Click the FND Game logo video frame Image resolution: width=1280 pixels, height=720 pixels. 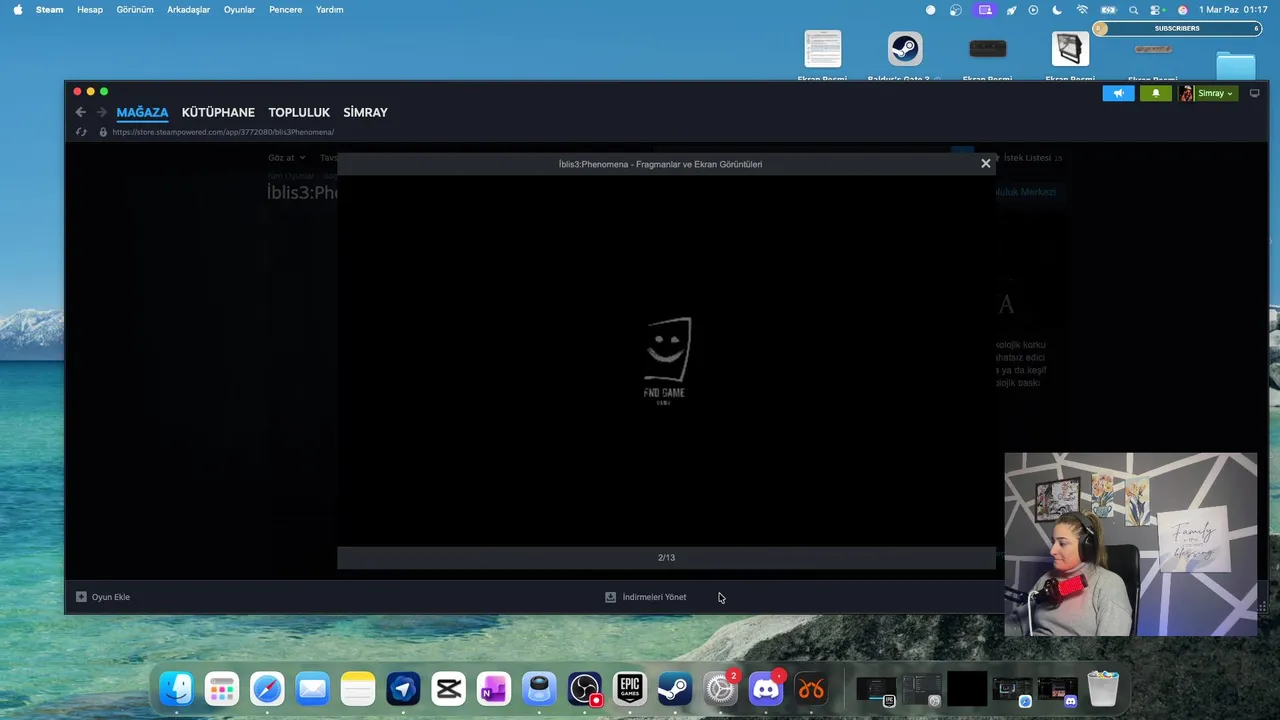point(666,361)
